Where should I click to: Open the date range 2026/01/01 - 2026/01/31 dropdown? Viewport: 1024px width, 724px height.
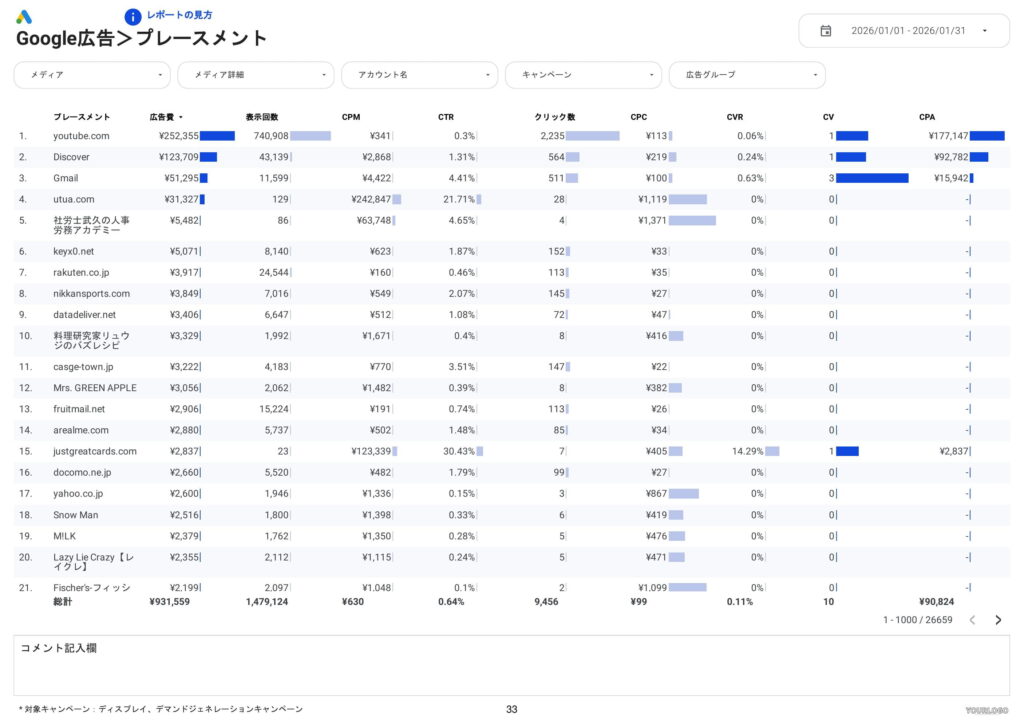[904, 31]
